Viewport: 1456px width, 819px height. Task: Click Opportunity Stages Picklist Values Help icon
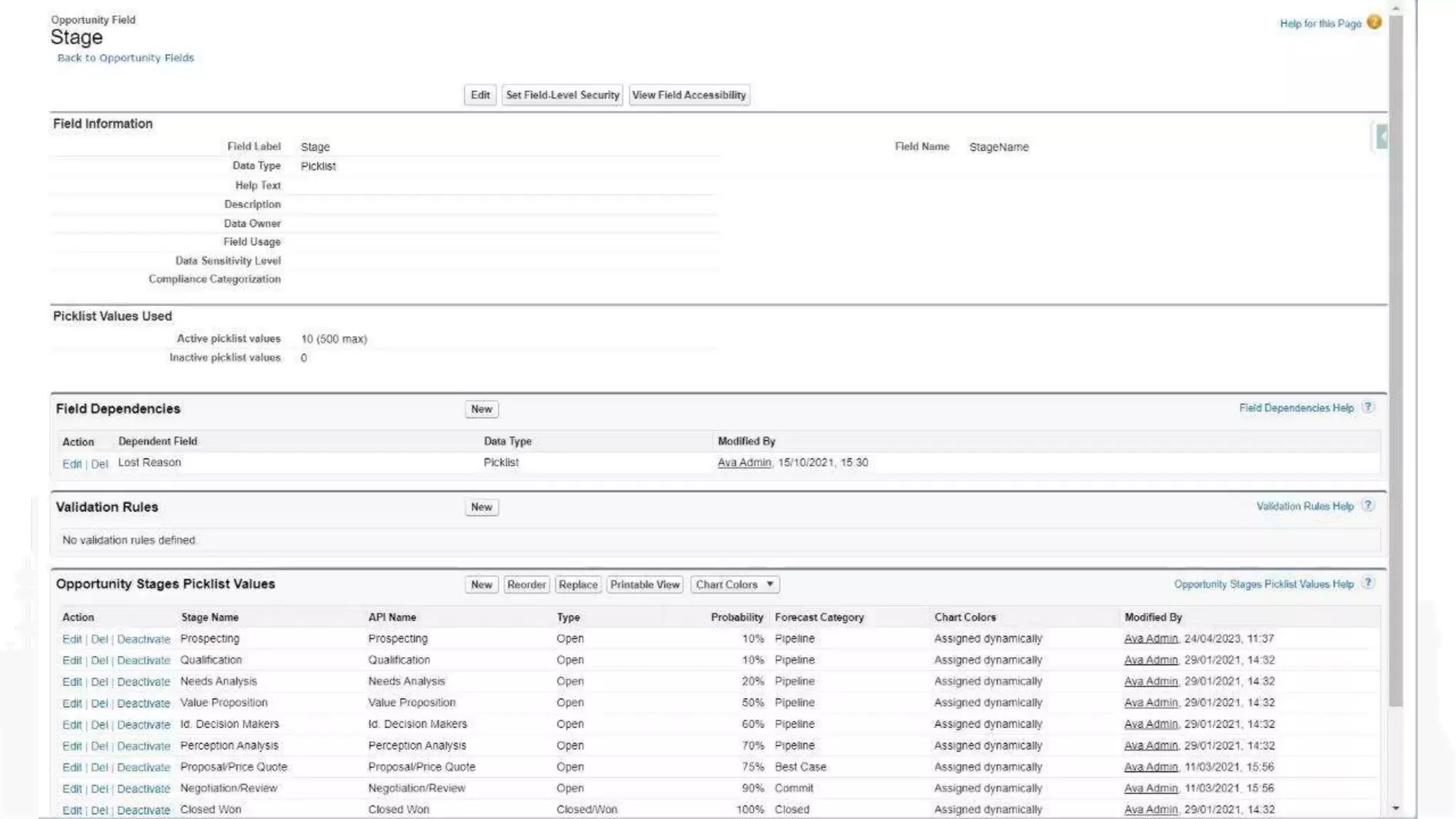1368,583
